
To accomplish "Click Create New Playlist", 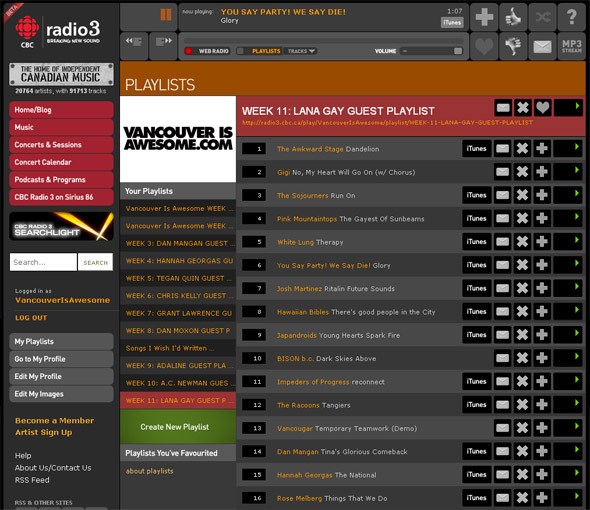I will coord(178,427).
